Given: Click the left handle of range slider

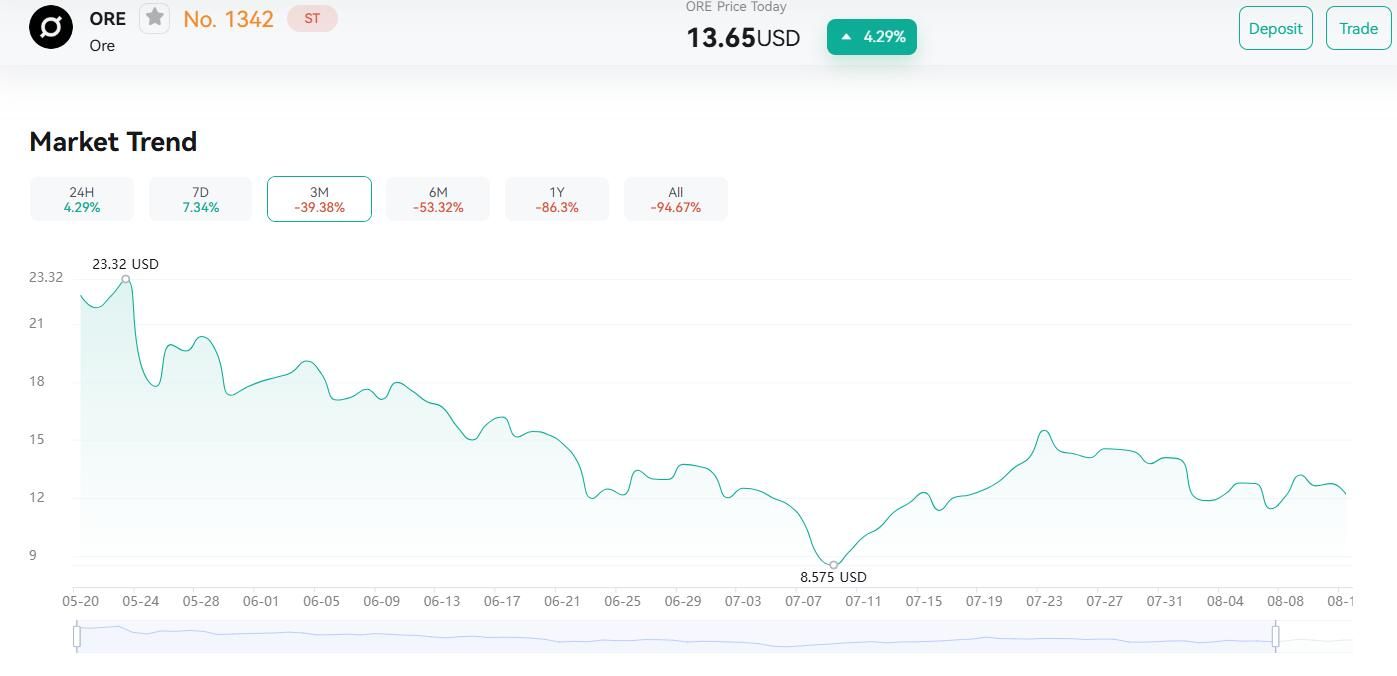Looking at the screenshot, I should [77, 636].
